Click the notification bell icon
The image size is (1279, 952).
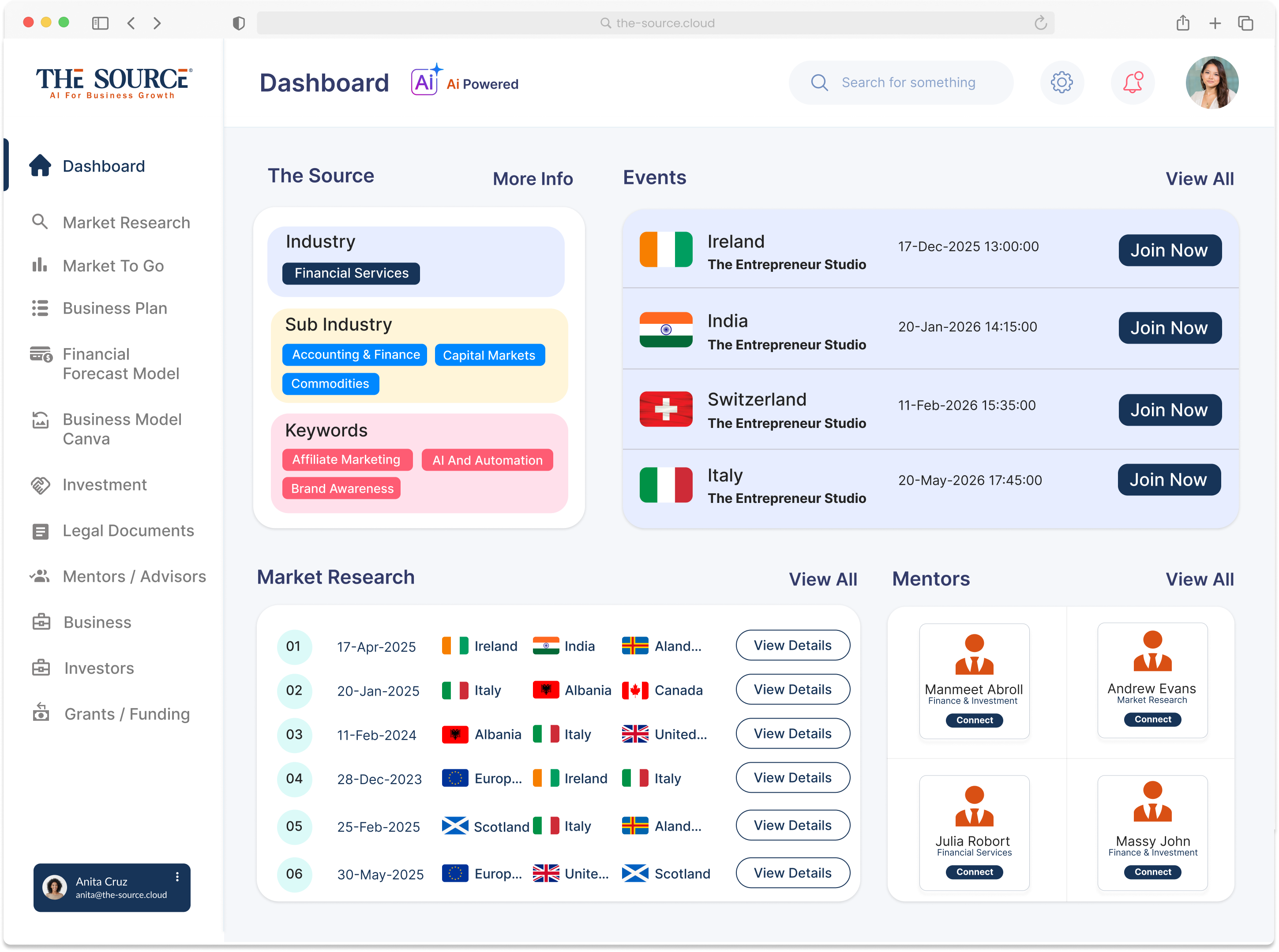tap(1132, 82)
